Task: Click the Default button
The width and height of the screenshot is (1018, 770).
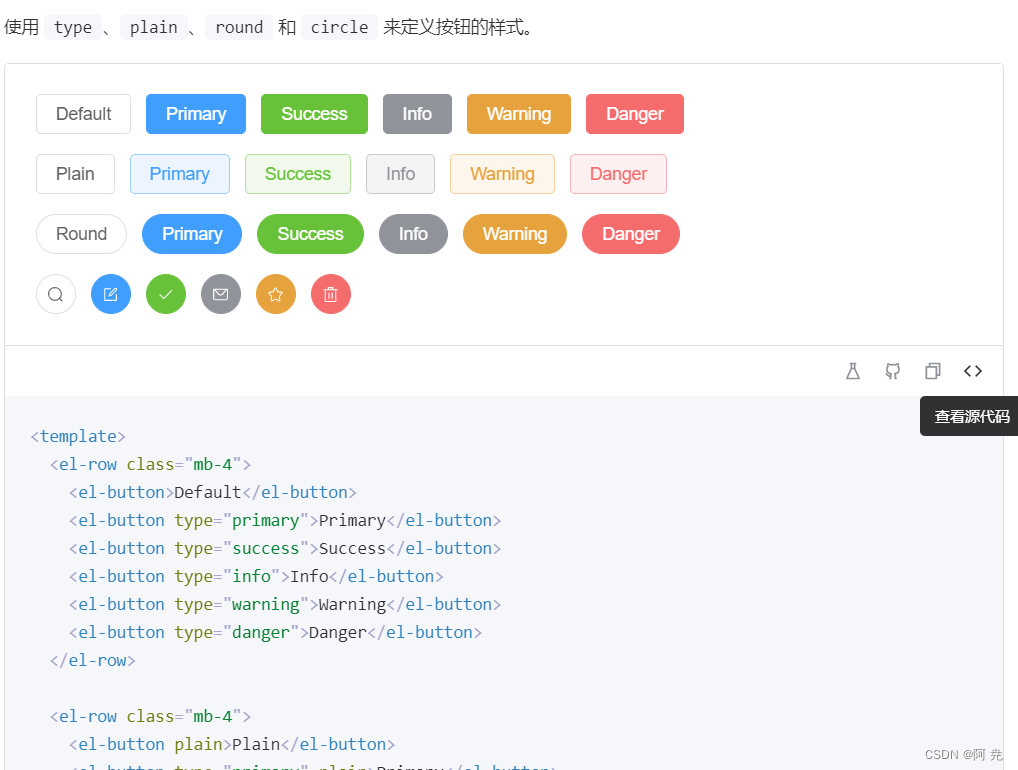Action: pyautogui.click(x=83, y=114)
